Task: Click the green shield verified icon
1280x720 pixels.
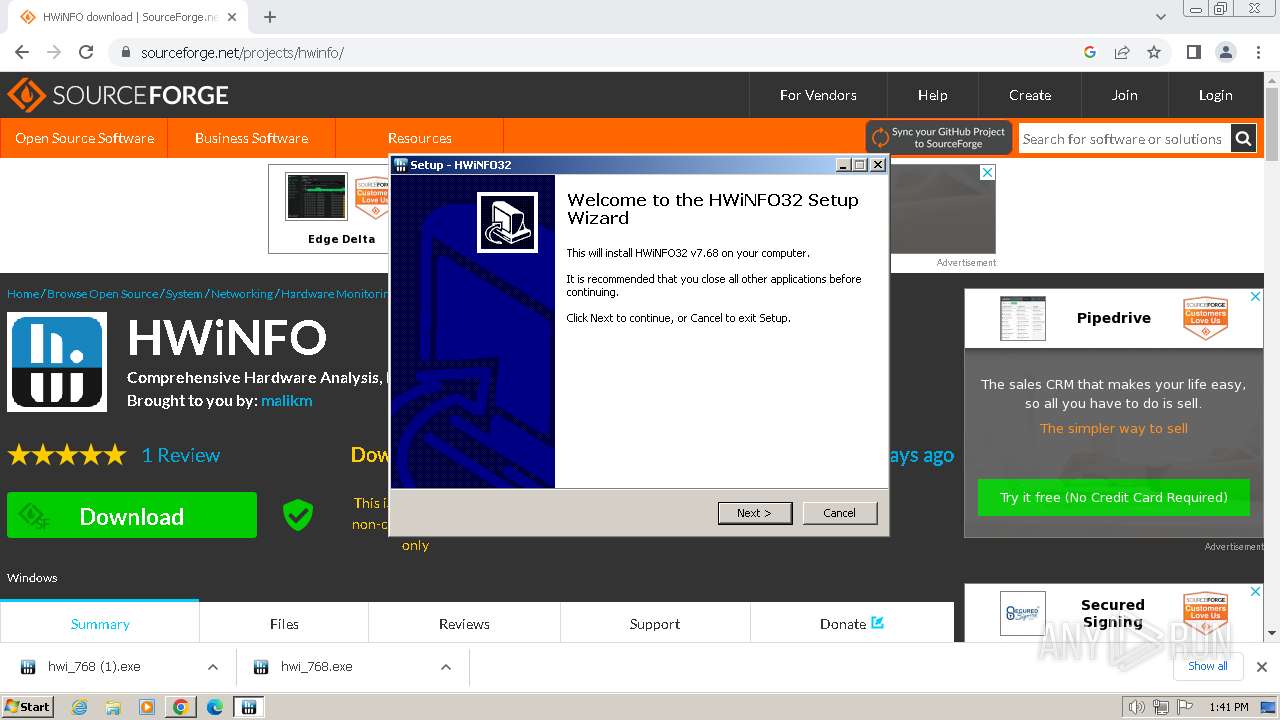Action: [298, 515]
